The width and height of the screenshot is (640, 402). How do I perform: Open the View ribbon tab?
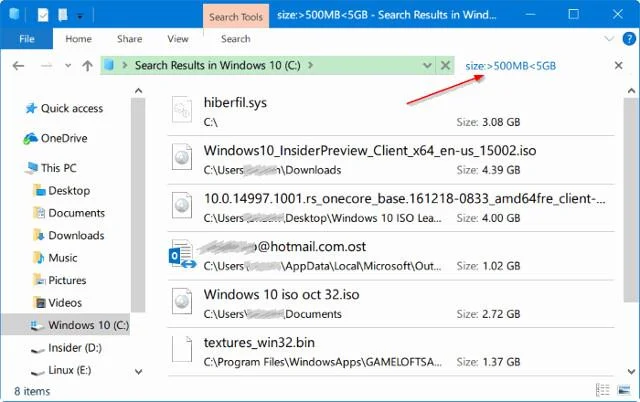coord(178,39)
